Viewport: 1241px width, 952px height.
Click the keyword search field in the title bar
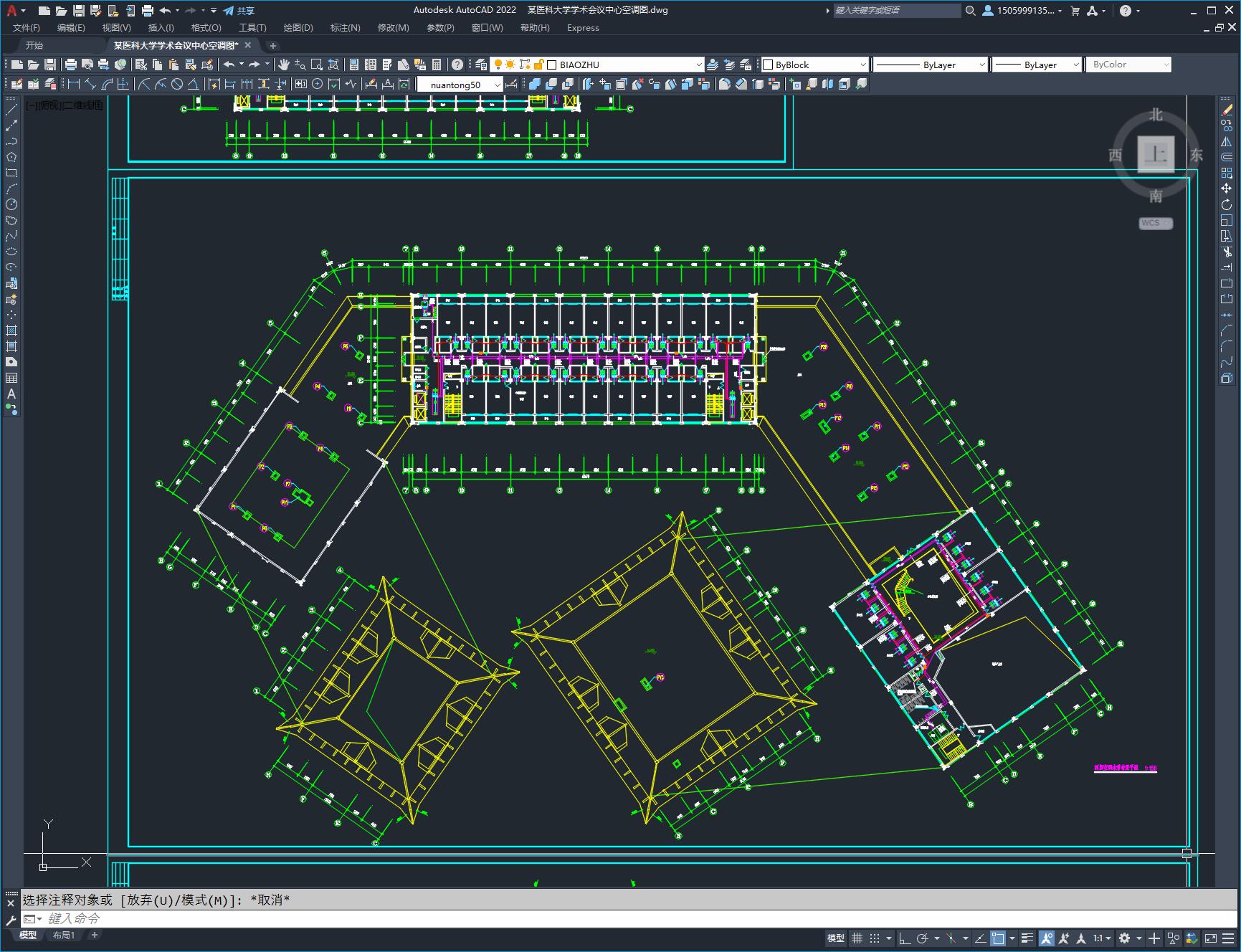pos(897,10)
